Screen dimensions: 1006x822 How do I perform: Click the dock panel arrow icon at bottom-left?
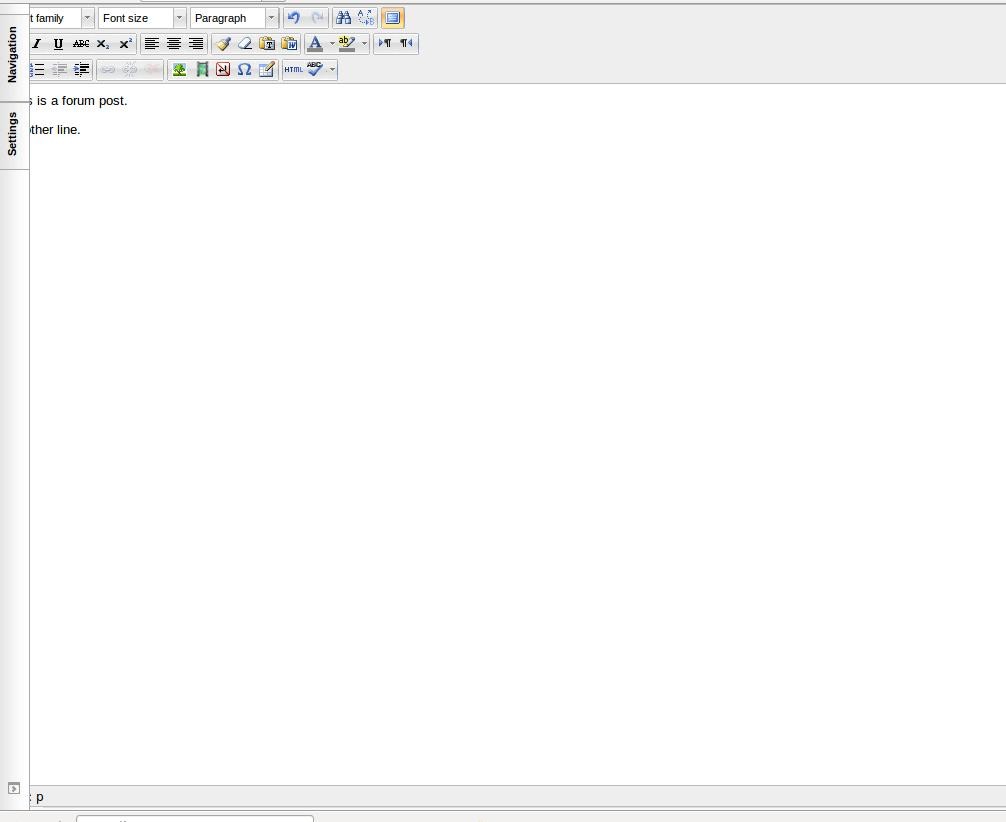coord(14,788)
